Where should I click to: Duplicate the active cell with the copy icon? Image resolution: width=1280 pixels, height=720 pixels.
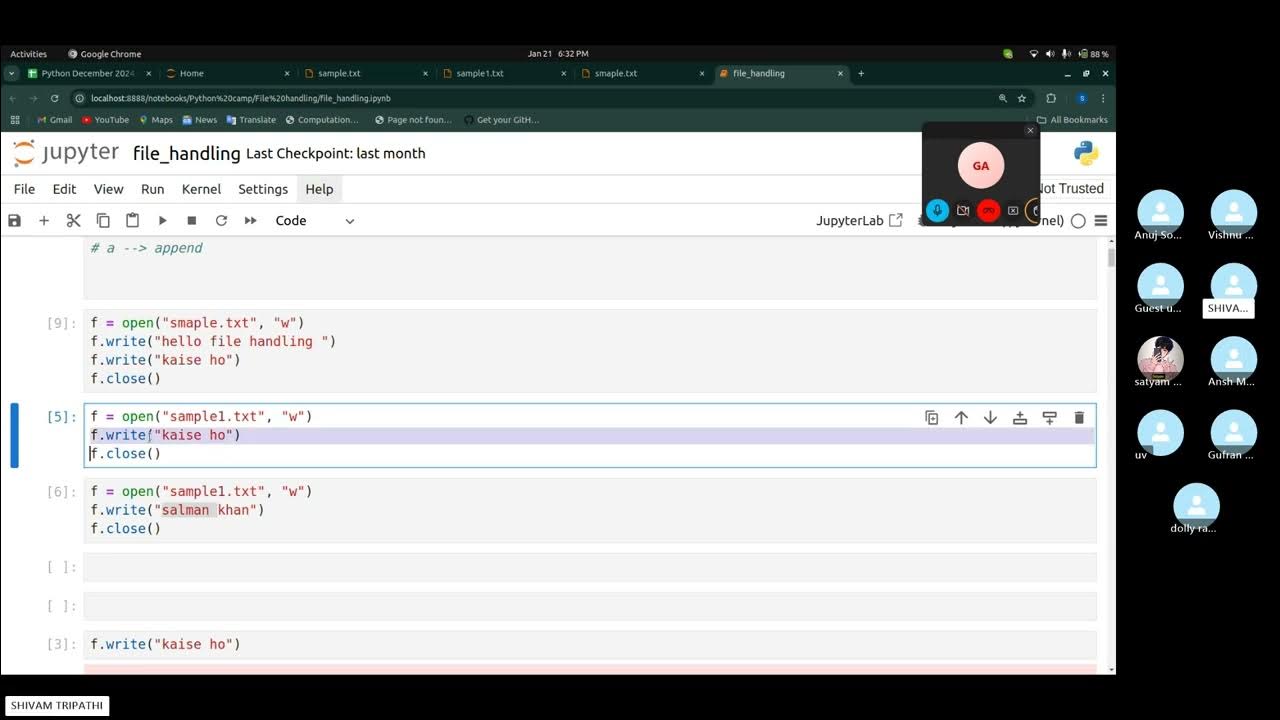tap(931, 418)
